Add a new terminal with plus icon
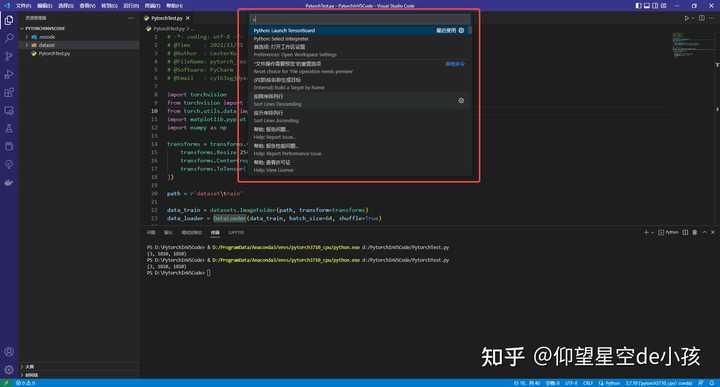 (x=646, y=233)
